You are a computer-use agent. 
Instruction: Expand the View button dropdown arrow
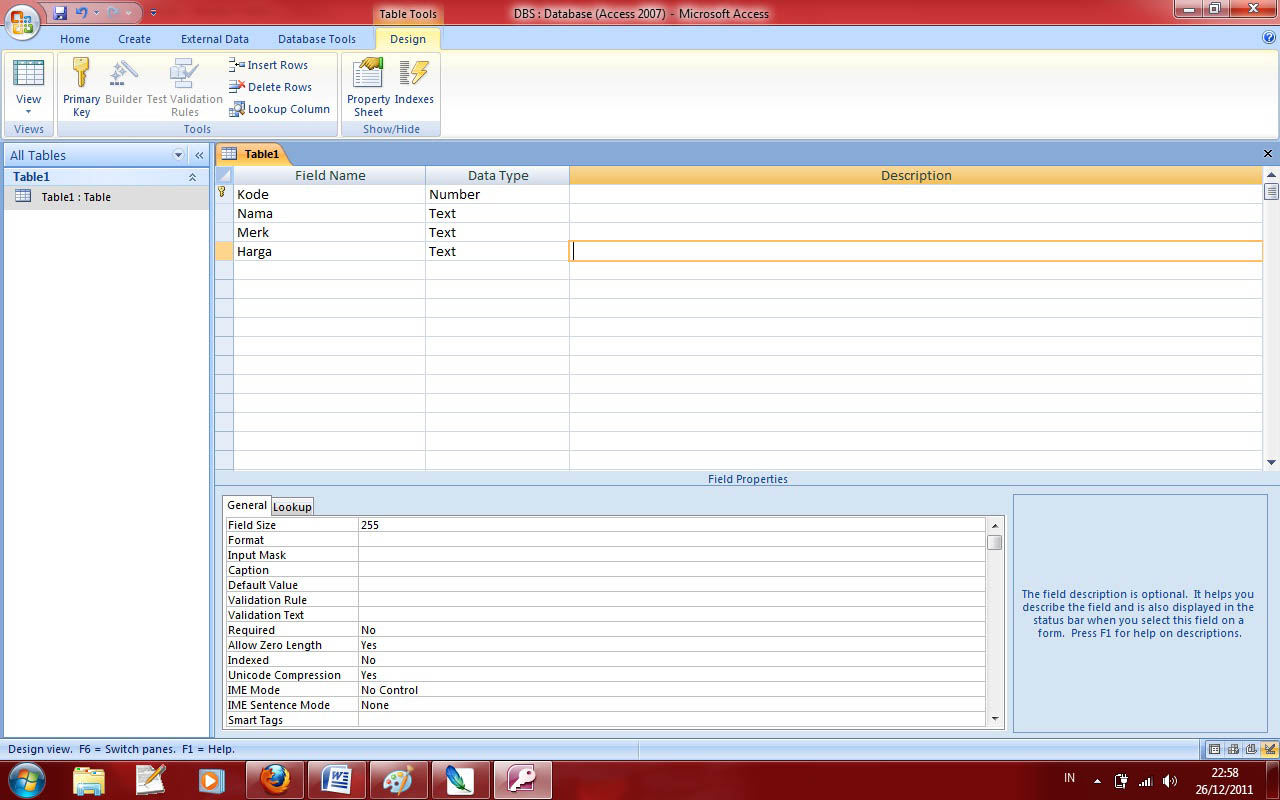pyautogui.click(x=29, y=111)
